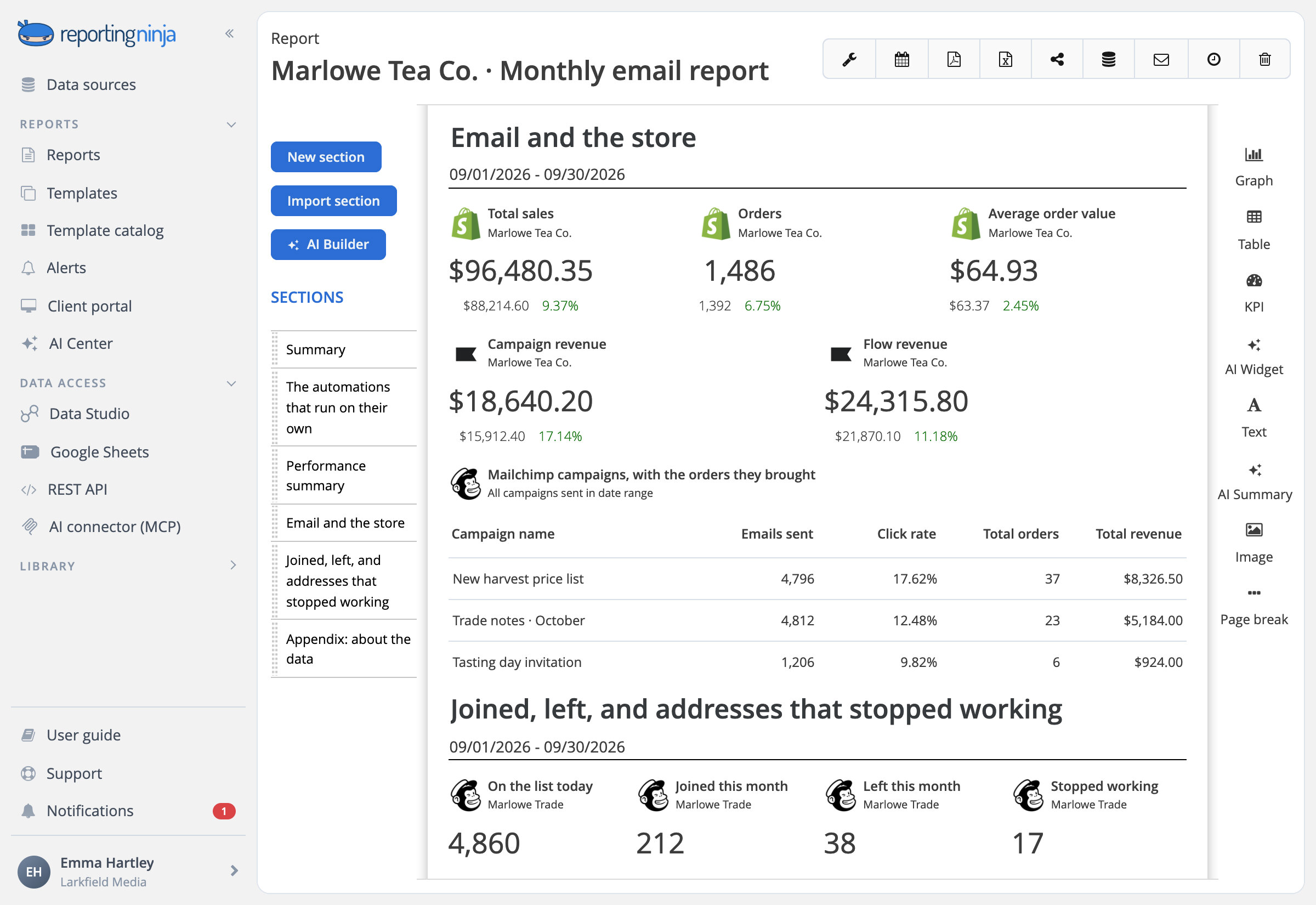The height and width of the screenshot is (905, 1316).
Task: Open report schedule clock icon
Action: pyautogui.click(x=1213, y=59)
